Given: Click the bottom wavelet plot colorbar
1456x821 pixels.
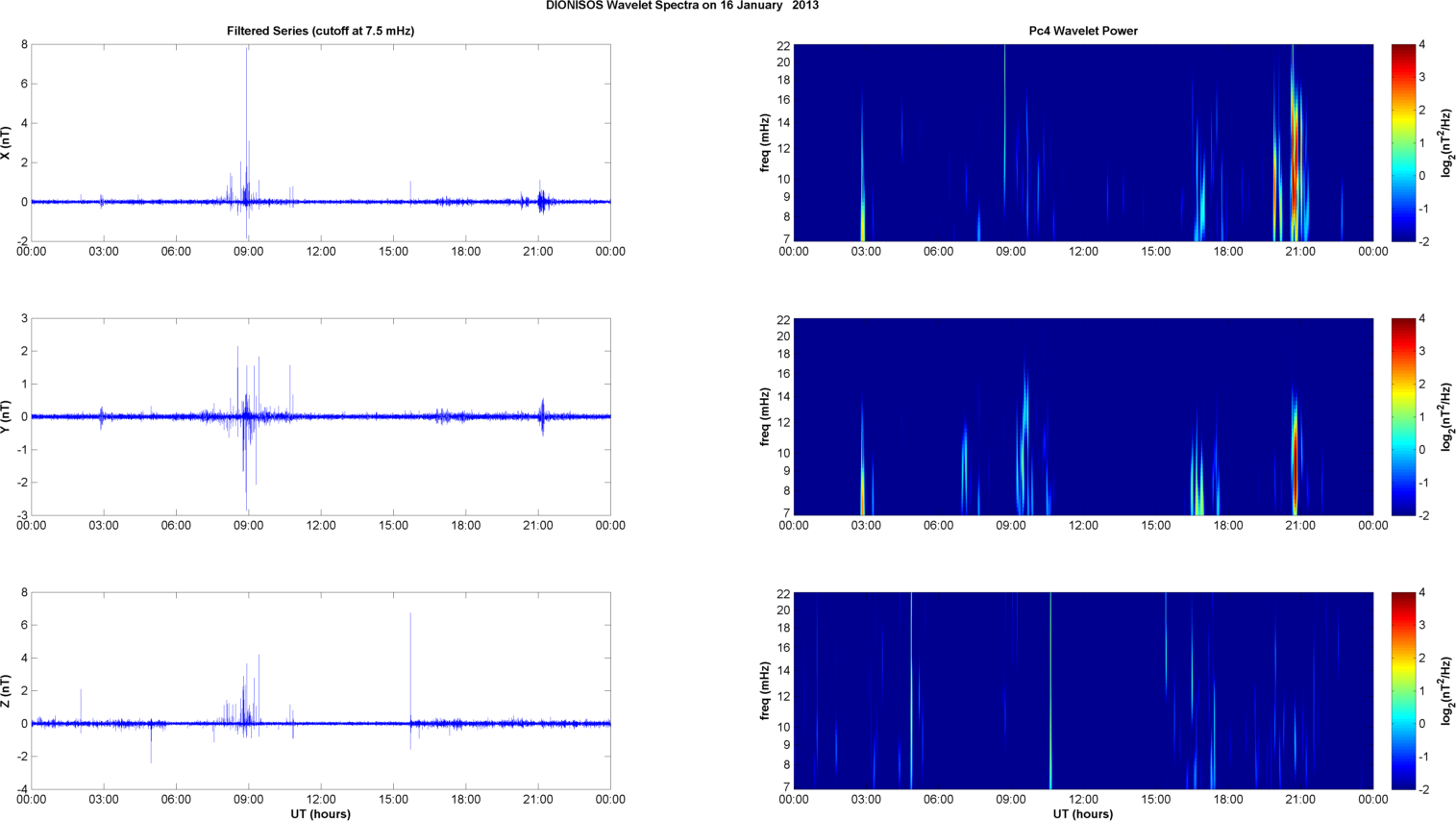Looking at the screenshot, I should 1403,691.
